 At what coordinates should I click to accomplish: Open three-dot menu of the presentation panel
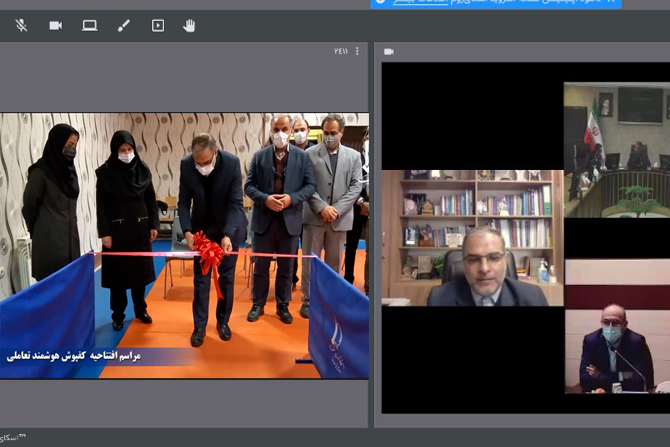357,51
